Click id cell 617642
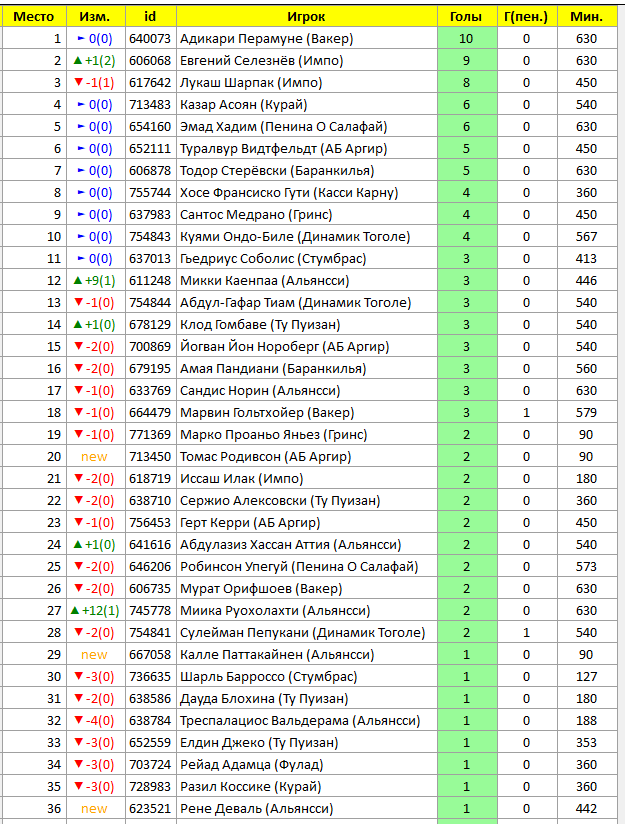 pos(150,83)
